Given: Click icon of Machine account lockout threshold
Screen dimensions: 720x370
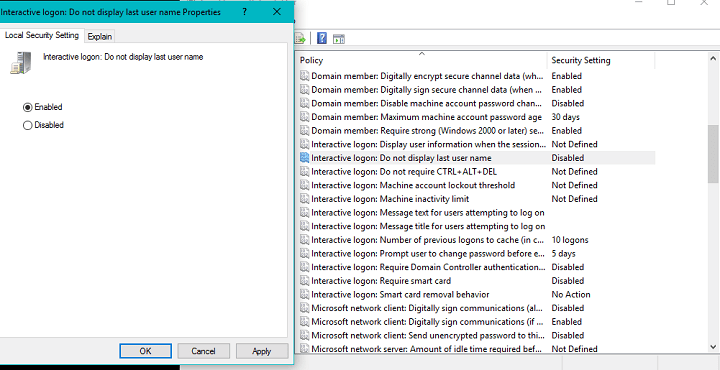Looking at the screenshot, I should 304,185.
